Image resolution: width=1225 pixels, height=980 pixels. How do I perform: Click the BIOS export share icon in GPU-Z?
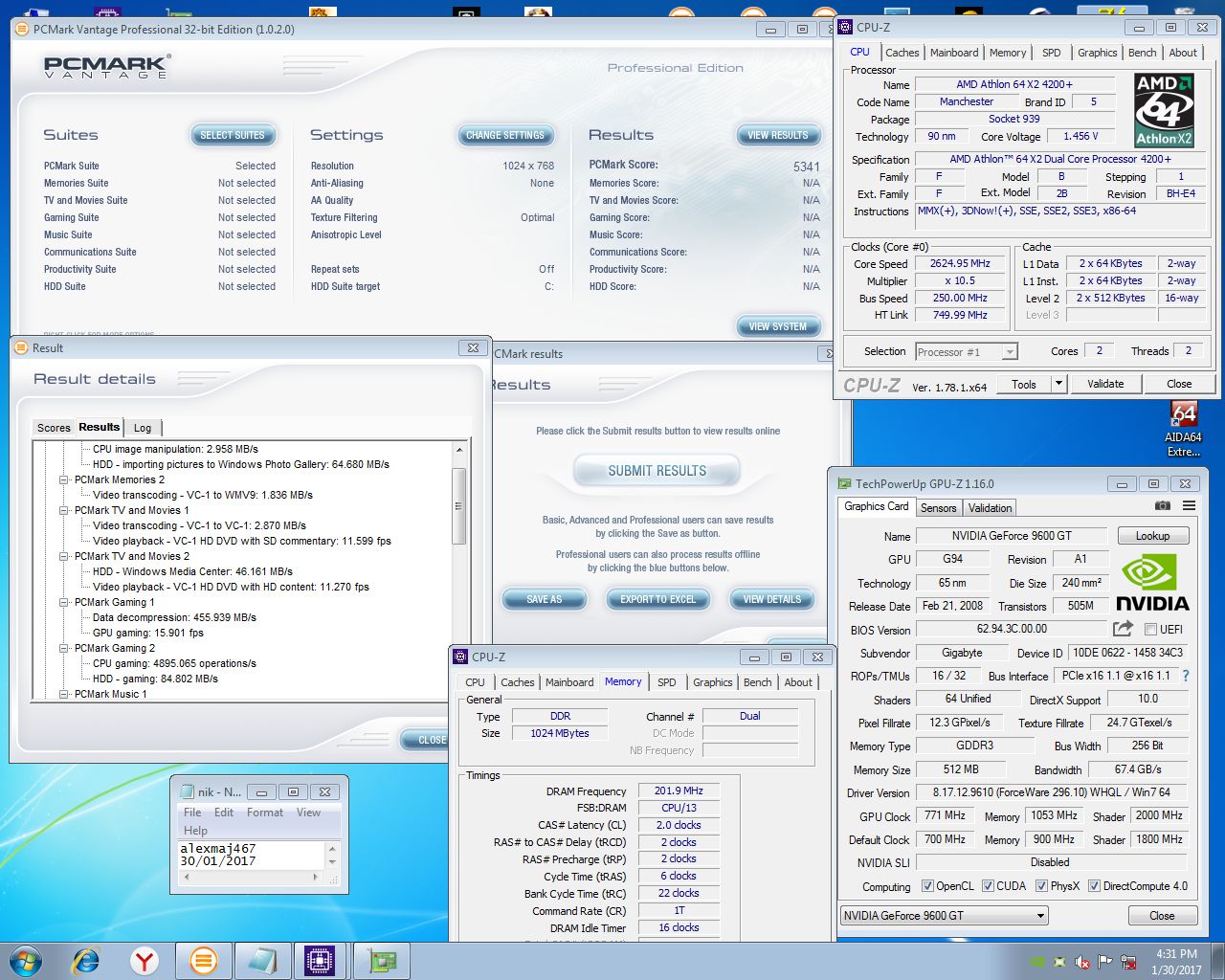pyautogui.click(x=1123, y=629)
